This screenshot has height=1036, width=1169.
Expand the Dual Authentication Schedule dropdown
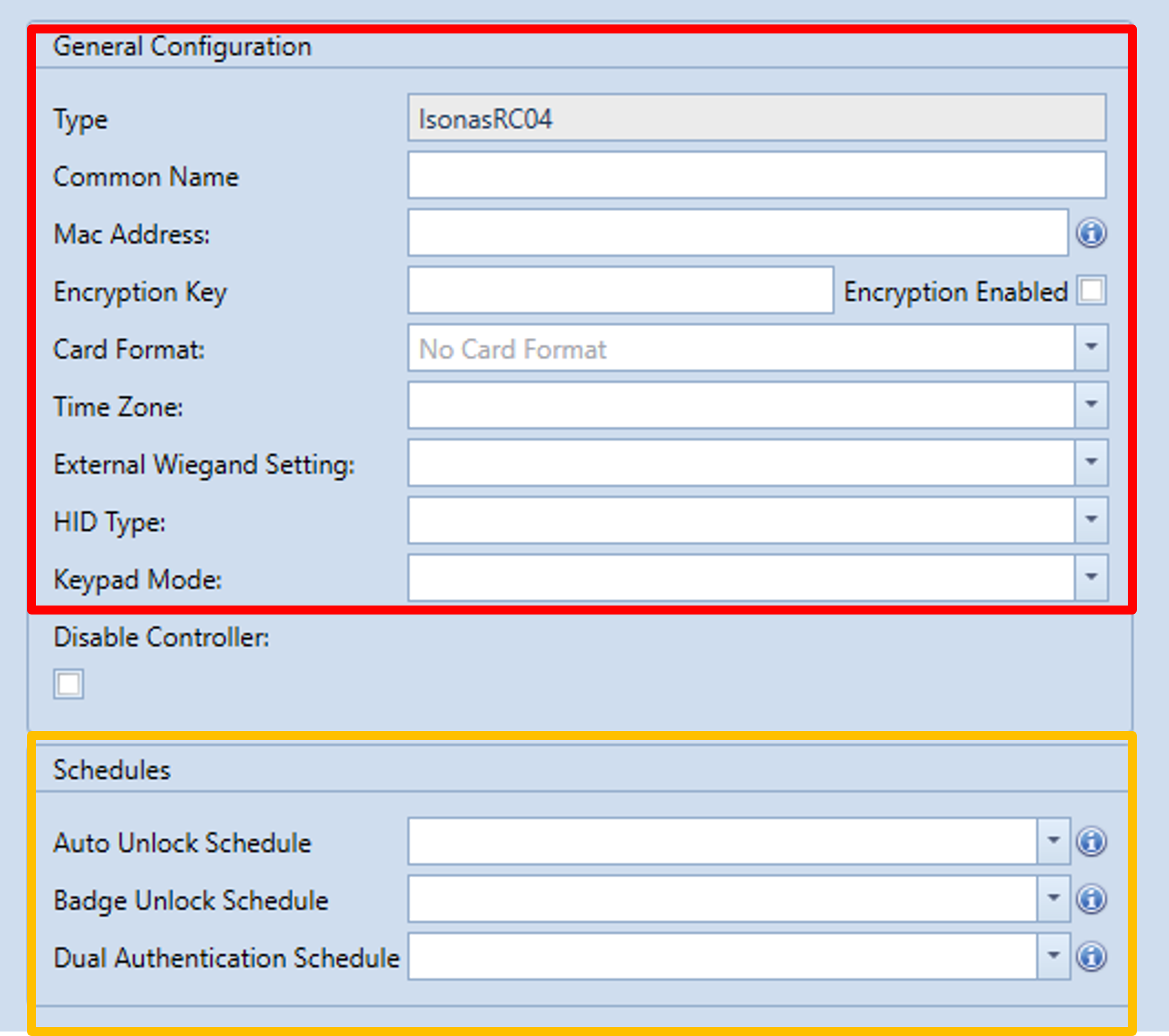point(1054,956)
